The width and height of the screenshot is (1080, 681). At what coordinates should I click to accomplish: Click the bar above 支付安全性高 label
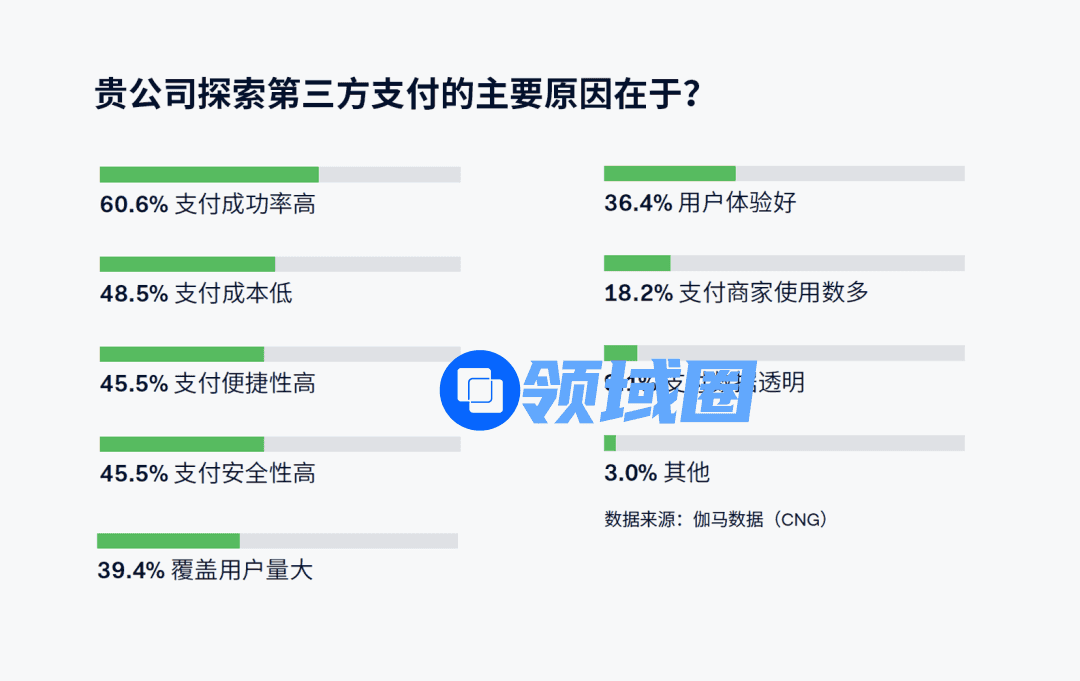pos(280,444)
